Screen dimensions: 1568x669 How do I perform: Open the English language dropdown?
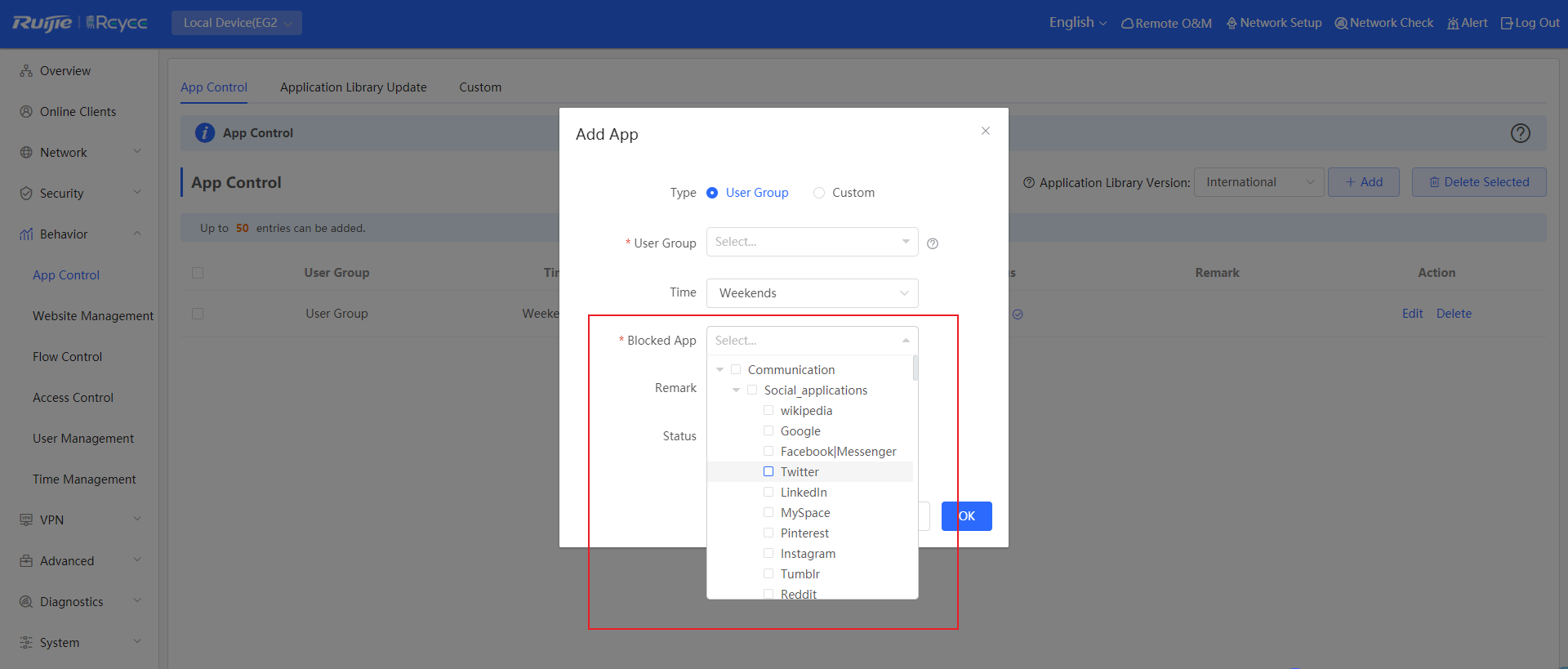(x=1078, y=23)
